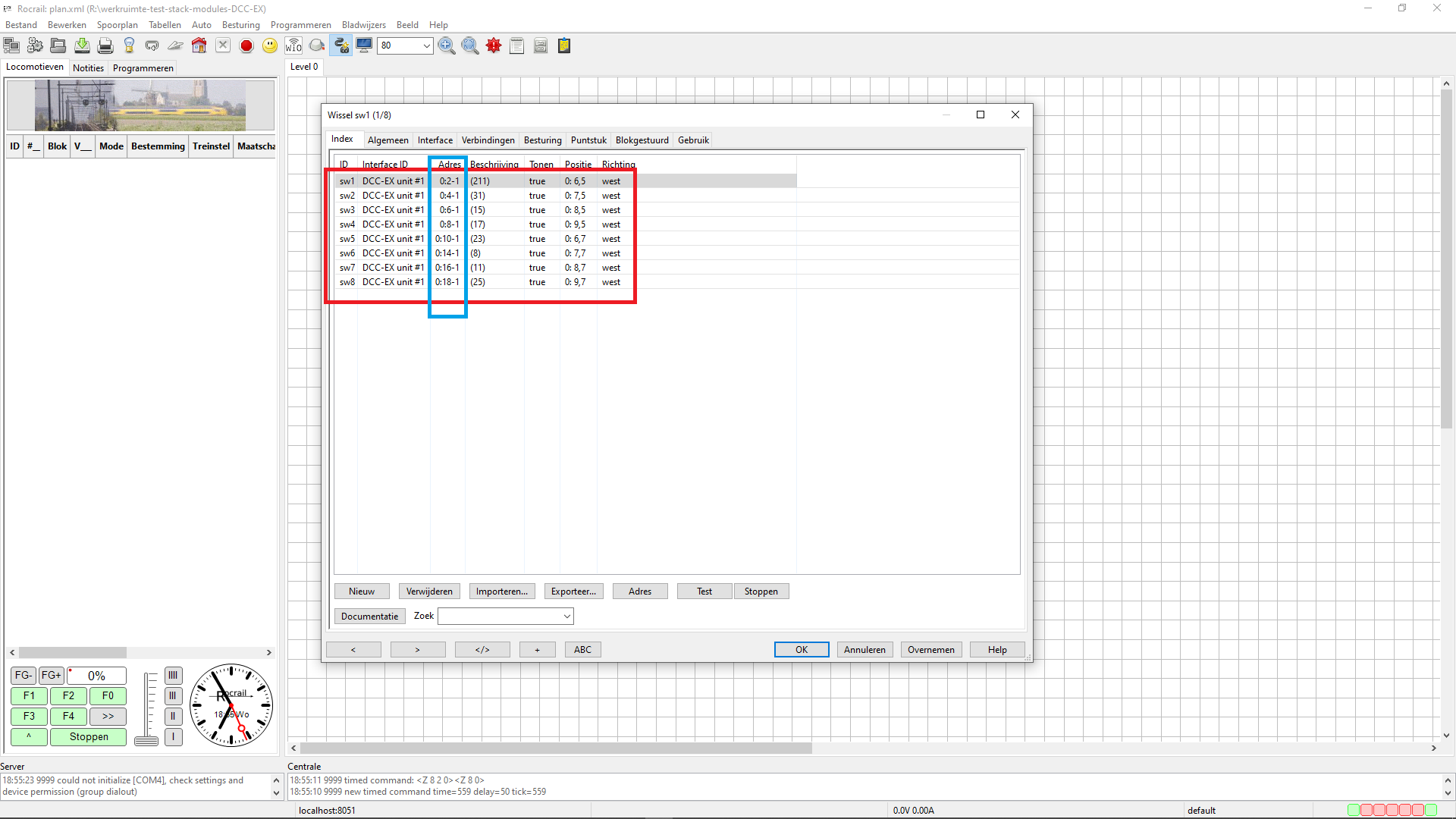Toggle the F0 function button
The height and width of the screenshot is (819, 1456).
(108, 695)
